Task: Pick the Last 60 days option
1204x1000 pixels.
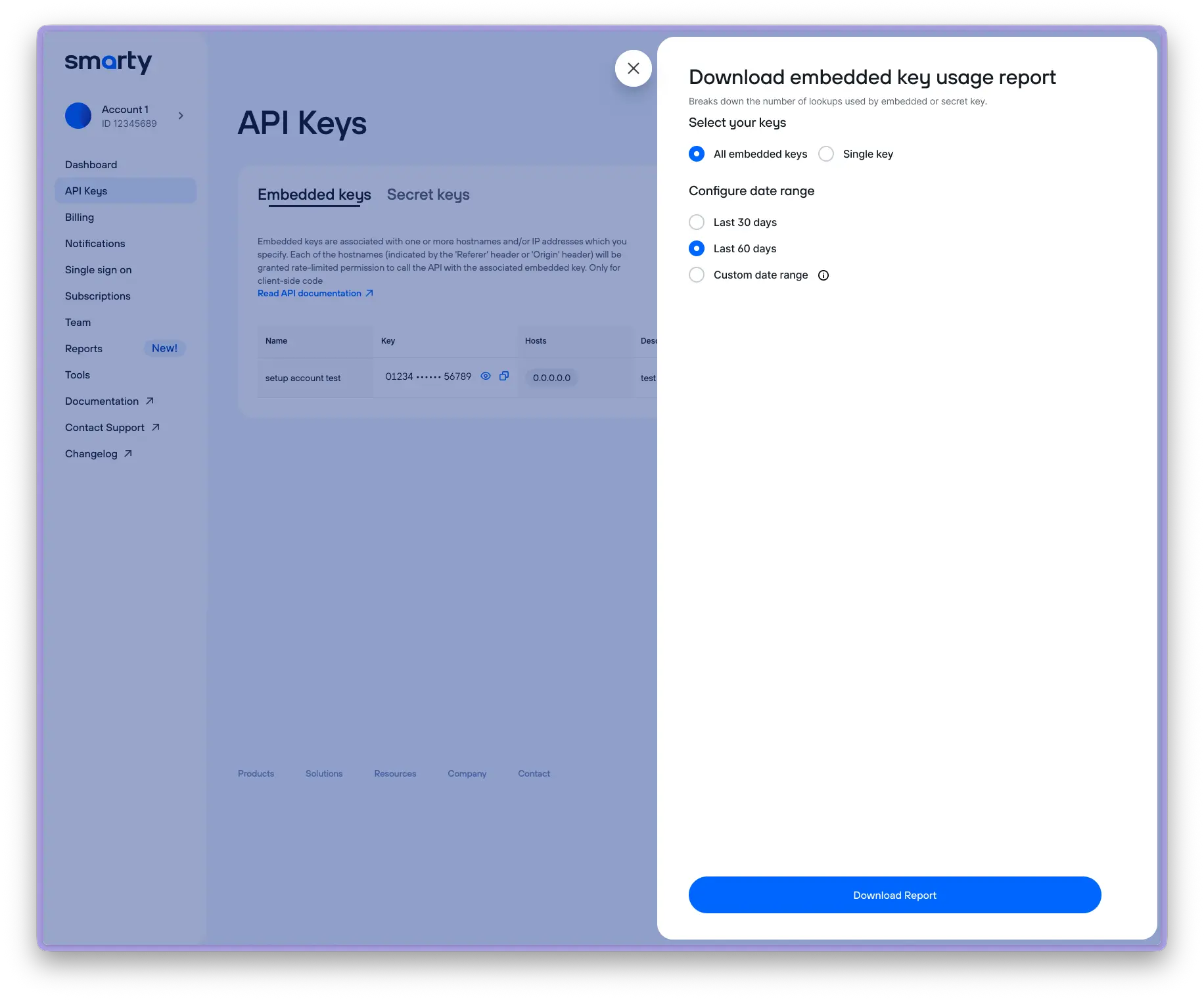Action: pos(697,248)
